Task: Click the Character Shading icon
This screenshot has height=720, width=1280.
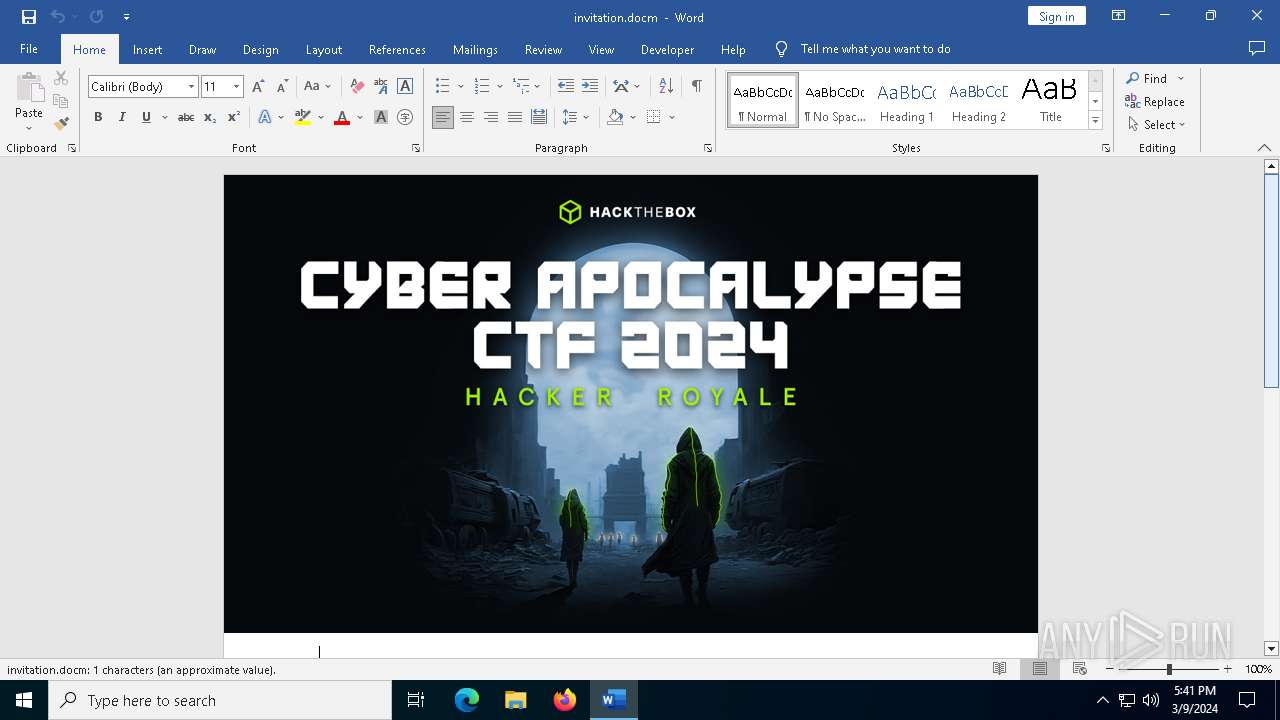Action: pyautogui.click(x=381, y=117)
